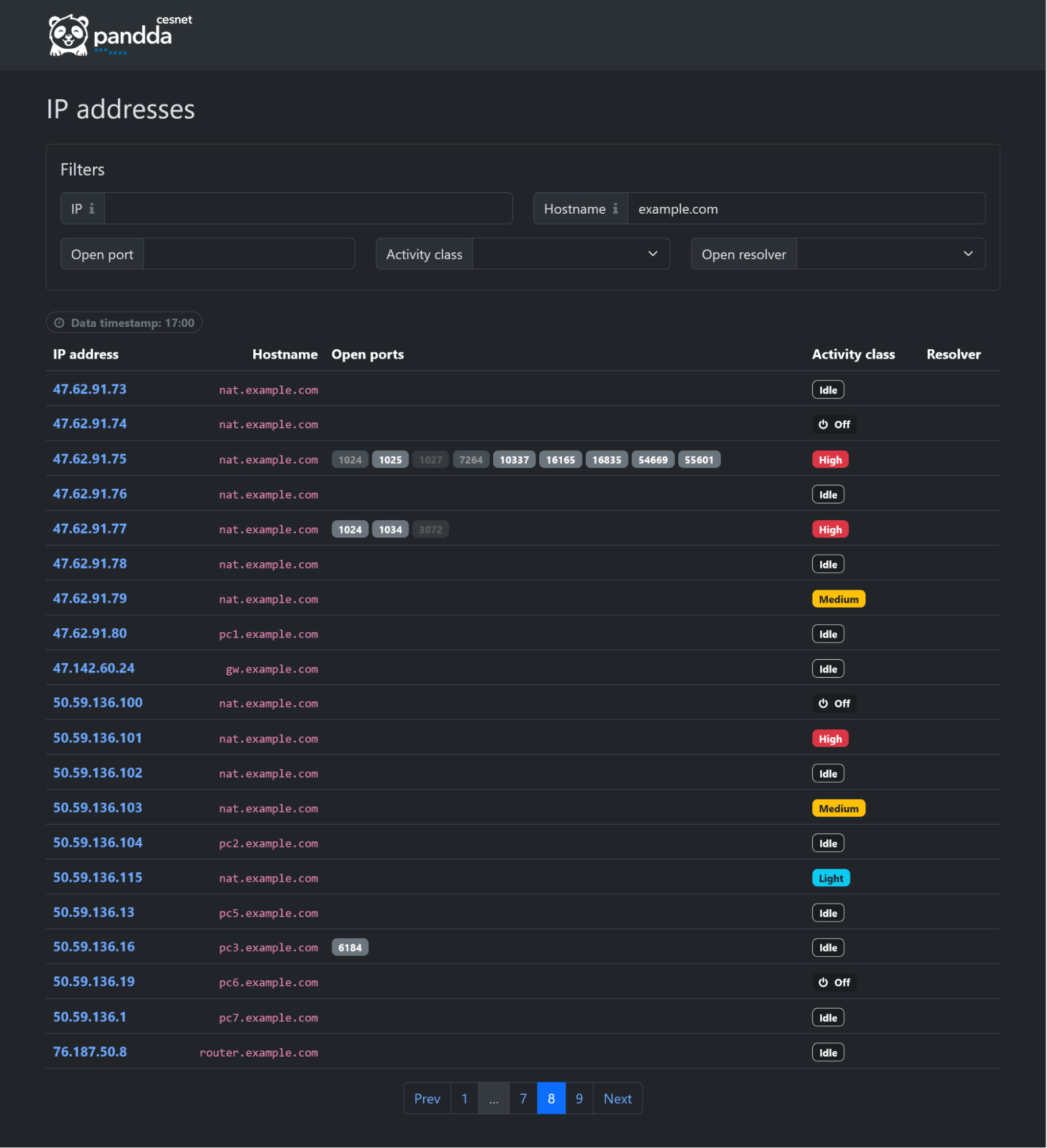1047x1148 pixels.
Task: Switch to page 7 in pagination
Action: tap(523, 1098)
